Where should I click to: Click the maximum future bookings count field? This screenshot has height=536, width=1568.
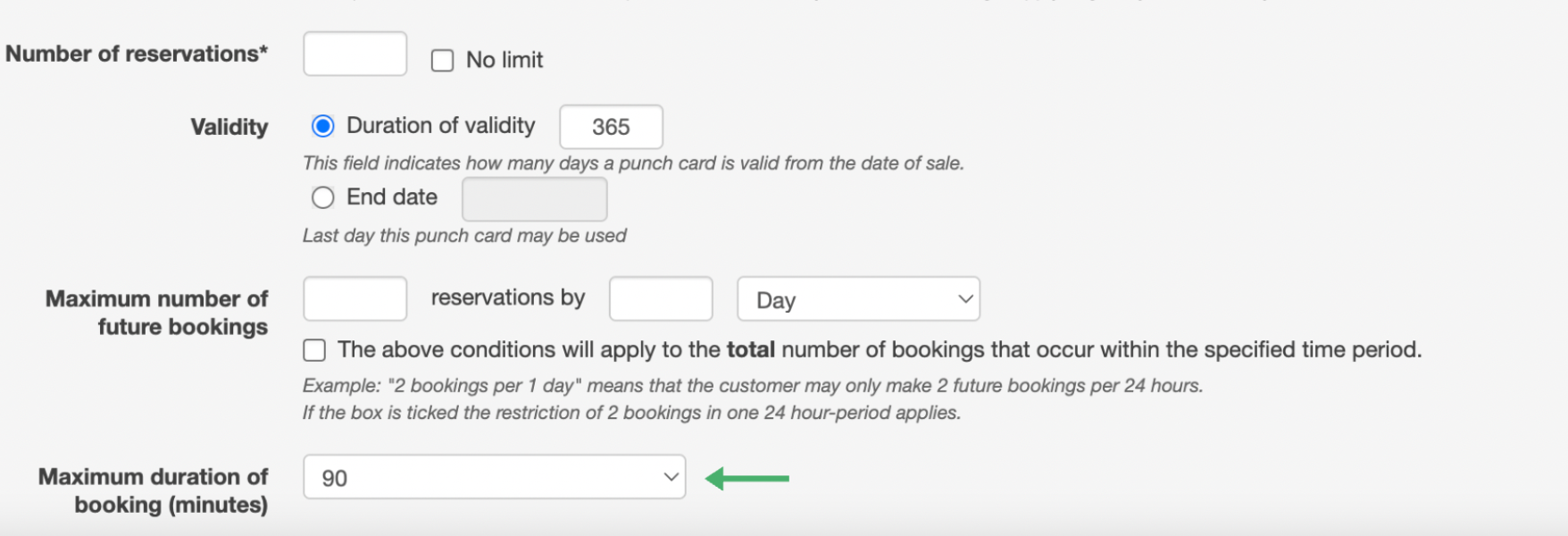pos(354,298)
